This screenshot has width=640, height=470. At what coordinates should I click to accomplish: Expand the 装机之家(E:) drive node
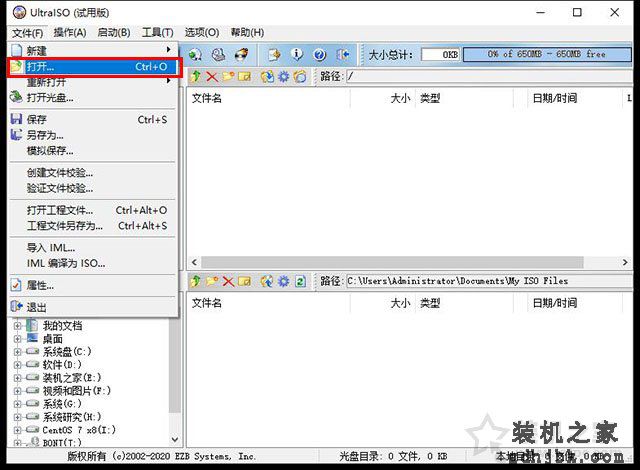tap(18, 378)
